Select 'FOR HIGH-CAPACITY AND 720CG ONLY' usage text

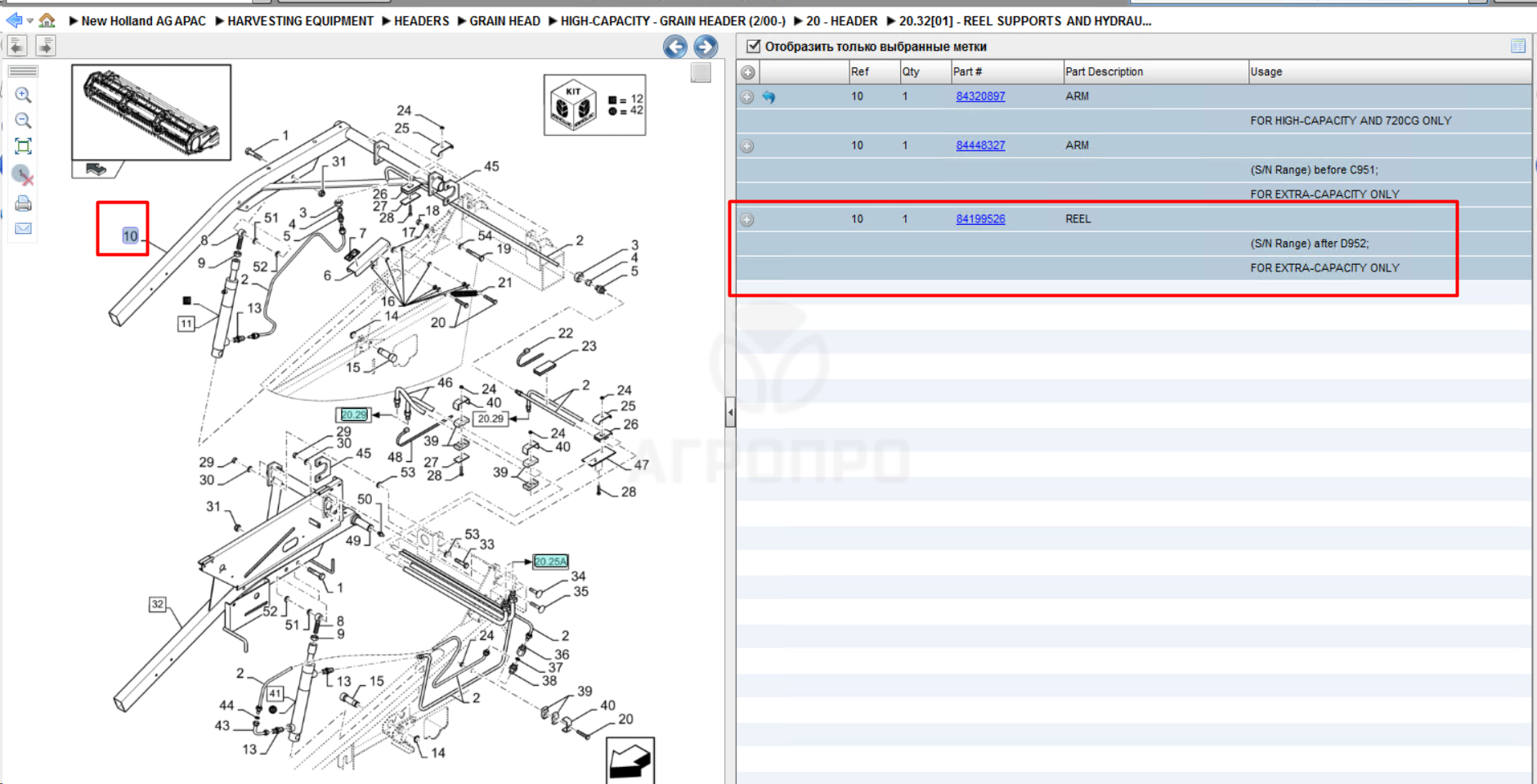point(1351,121)
